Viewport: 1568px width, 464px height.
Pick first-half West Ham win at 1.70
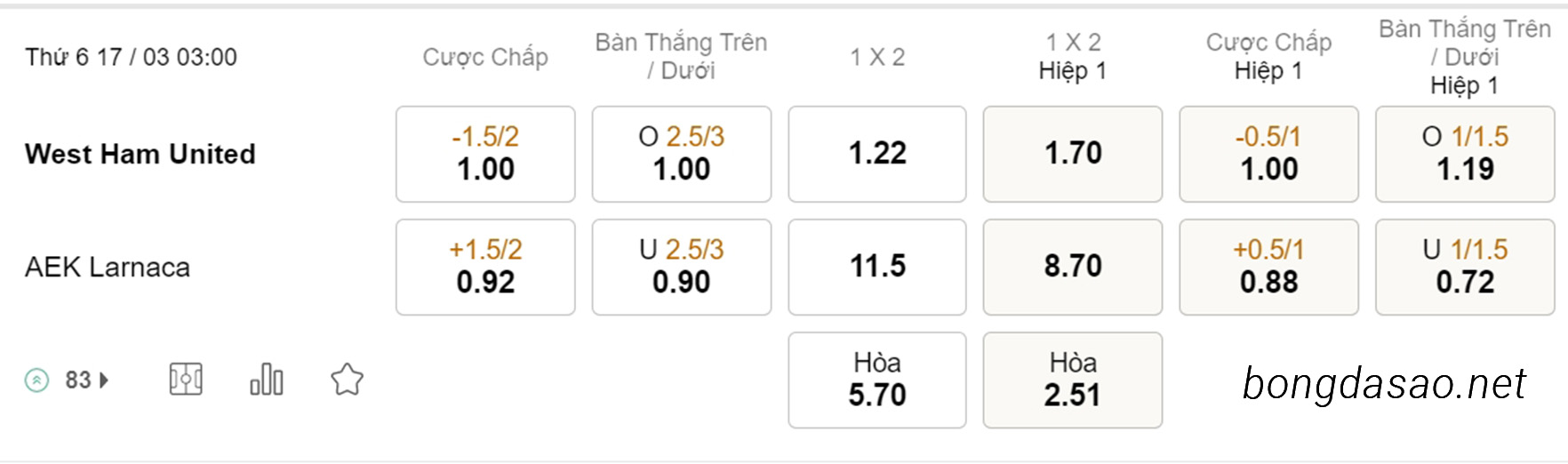[x=1073, y=154]
